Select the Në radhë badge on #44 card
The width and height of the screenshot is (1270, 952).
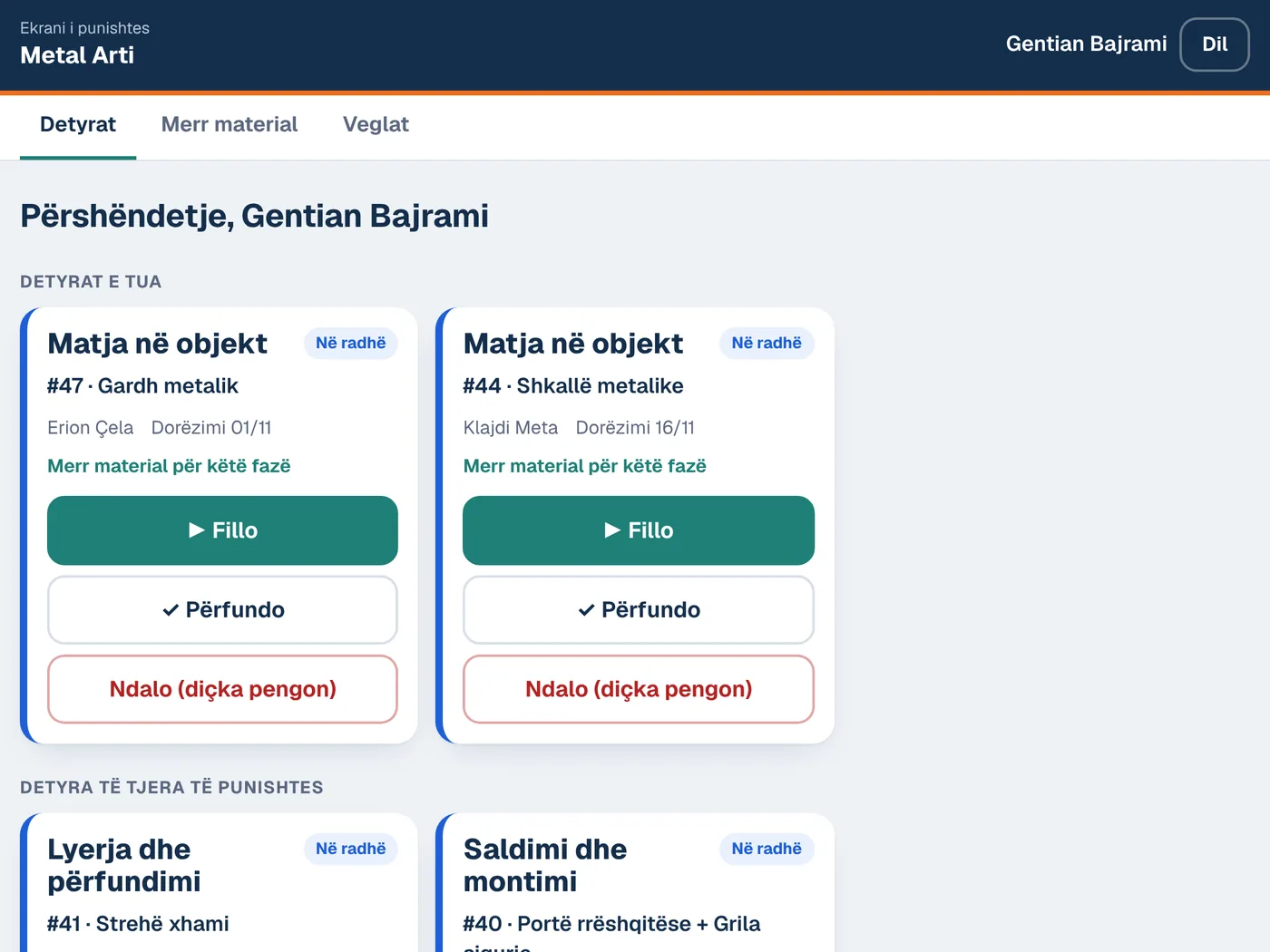(767, 343)
